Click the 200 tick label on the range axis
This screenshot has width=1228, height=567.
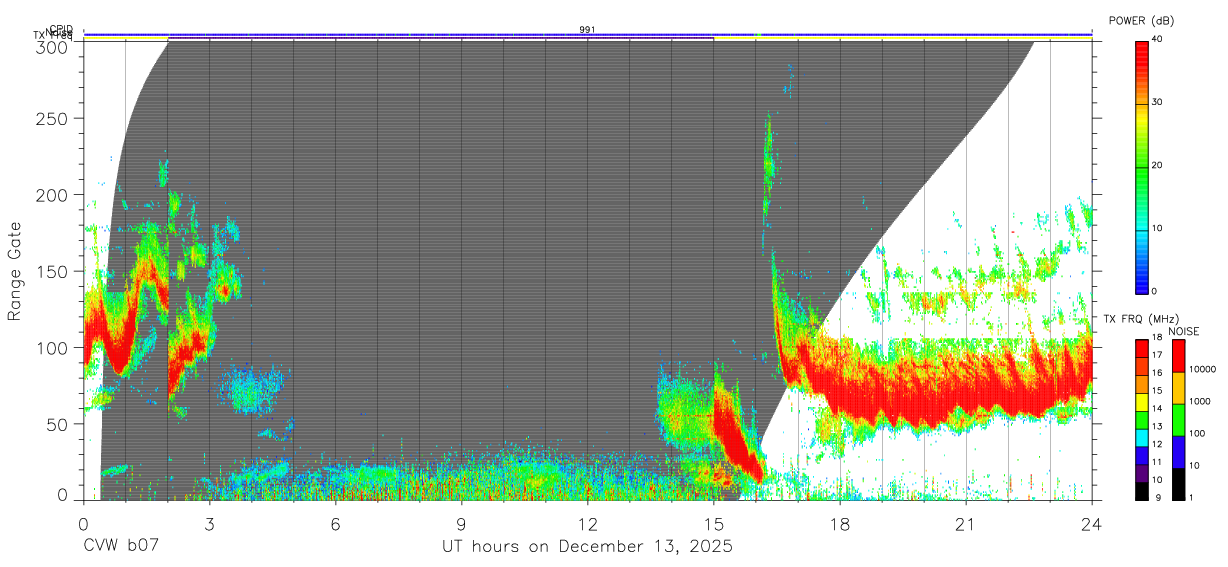pyautogui.click(x=53, y=195)
